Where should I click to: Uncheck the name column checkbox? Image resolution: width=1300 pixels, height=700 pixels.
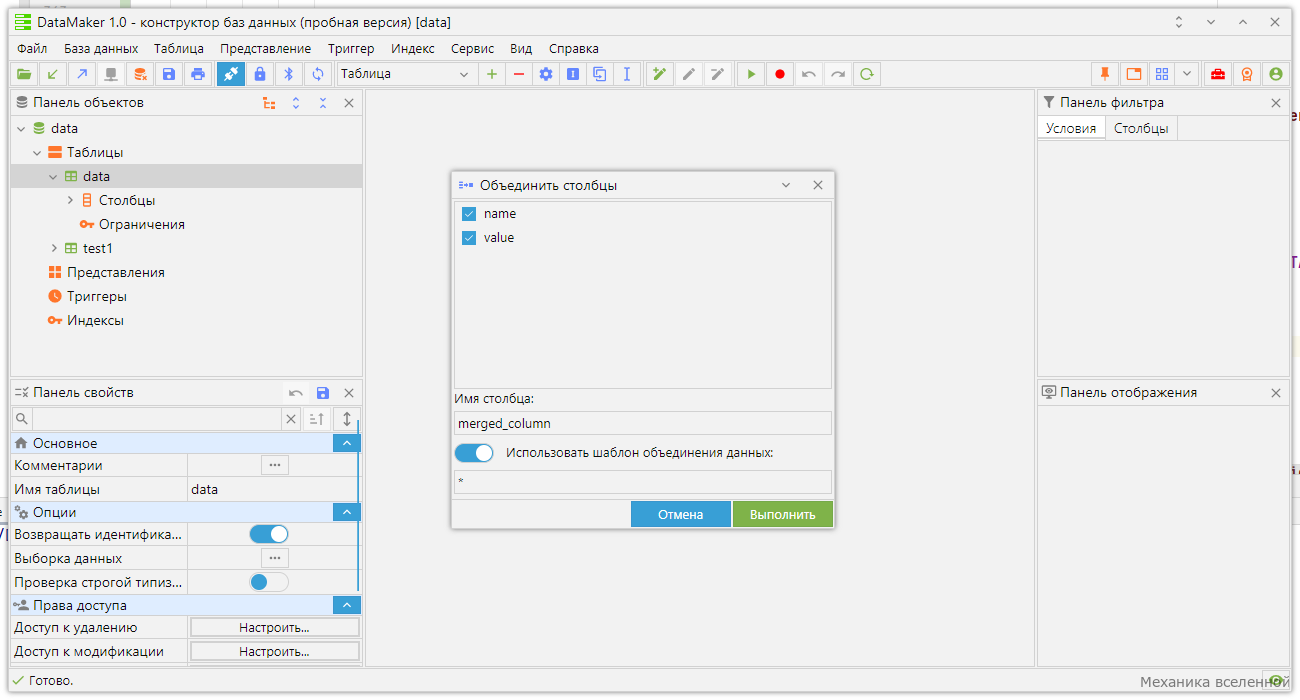pos(469,214)
